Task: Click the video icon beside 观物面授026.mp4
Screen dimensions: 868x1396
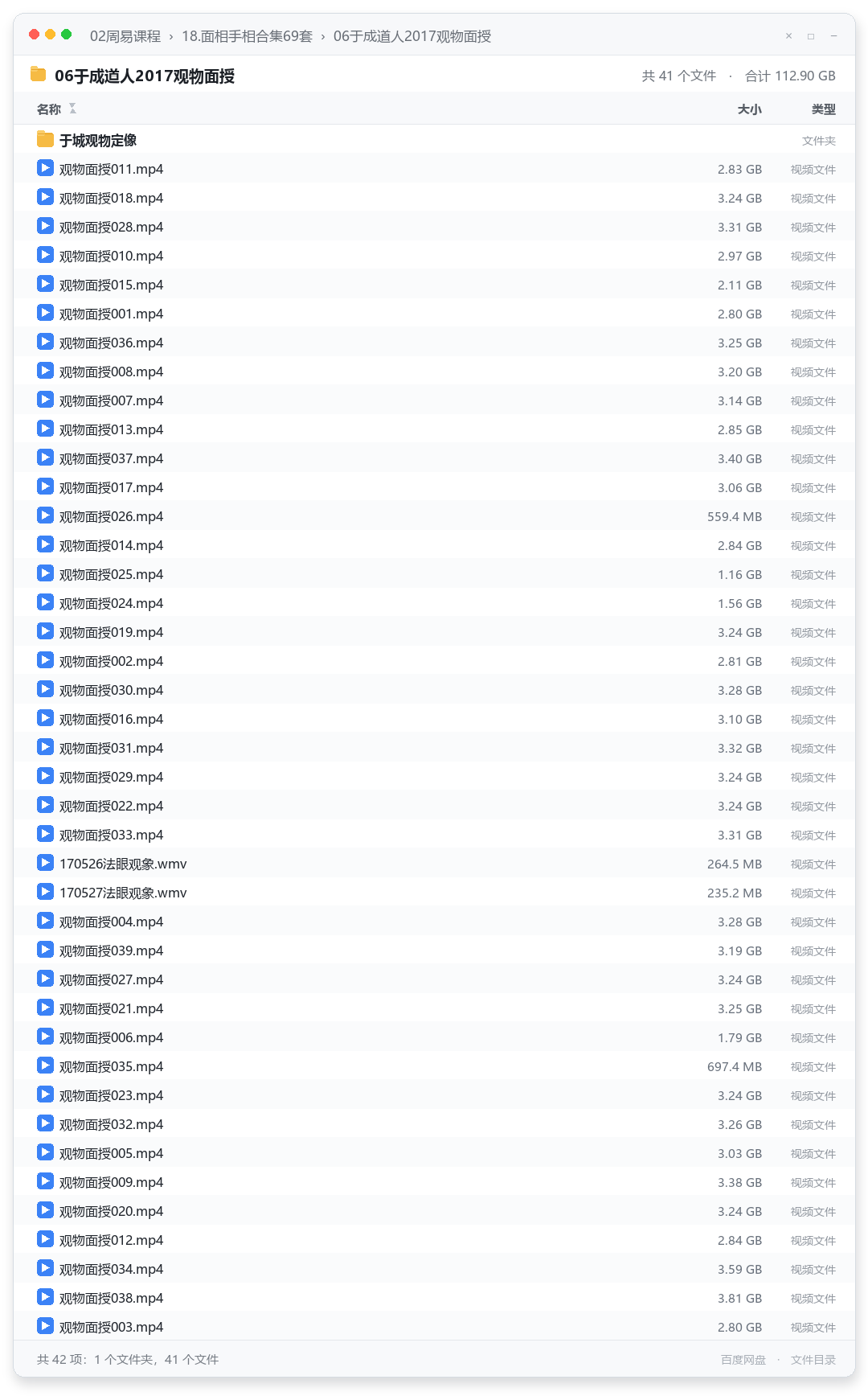Action: click(x=45, y=516)
